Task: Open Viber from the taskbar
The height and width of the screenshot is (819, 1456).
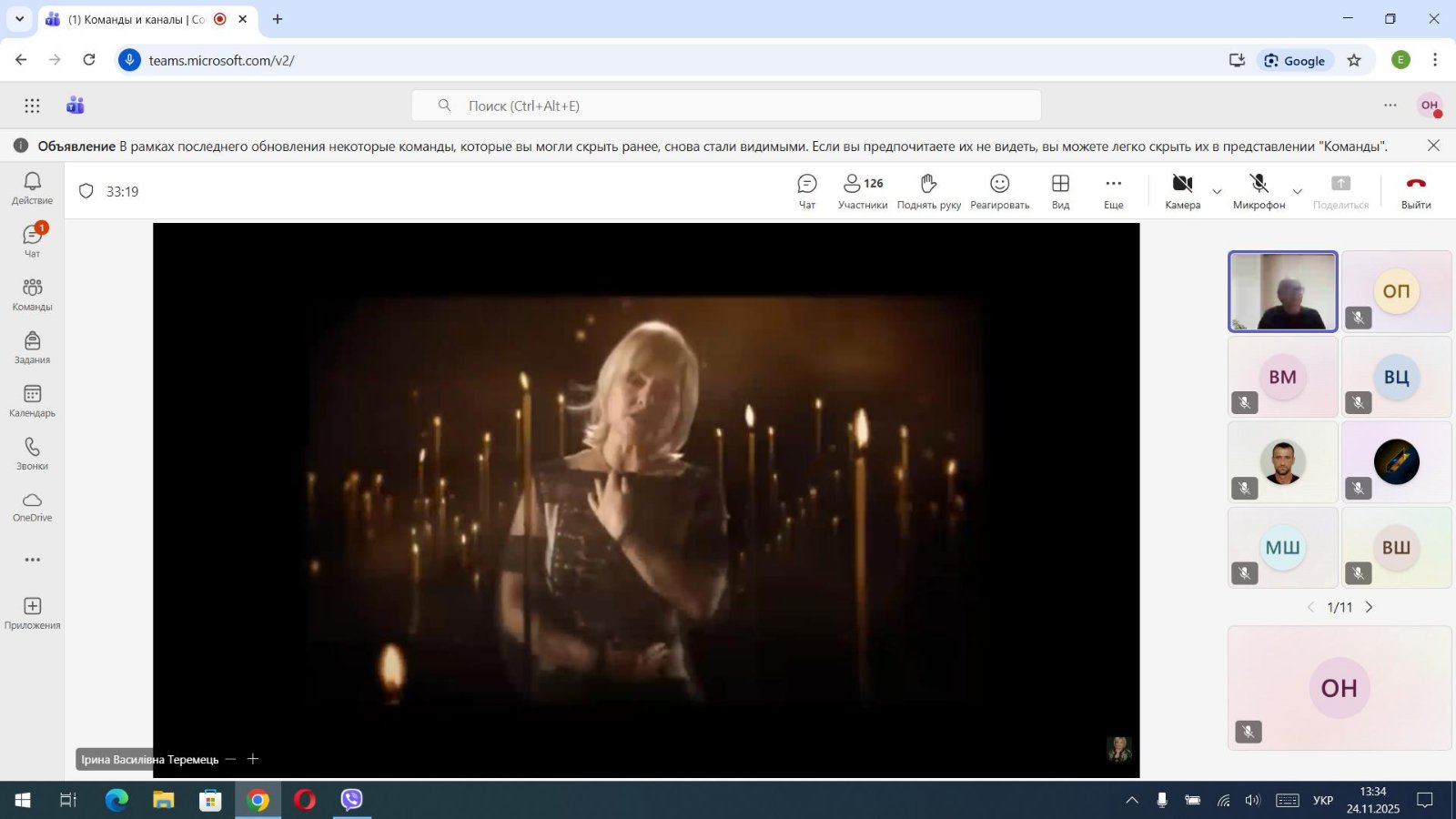Action: (351, 800)
